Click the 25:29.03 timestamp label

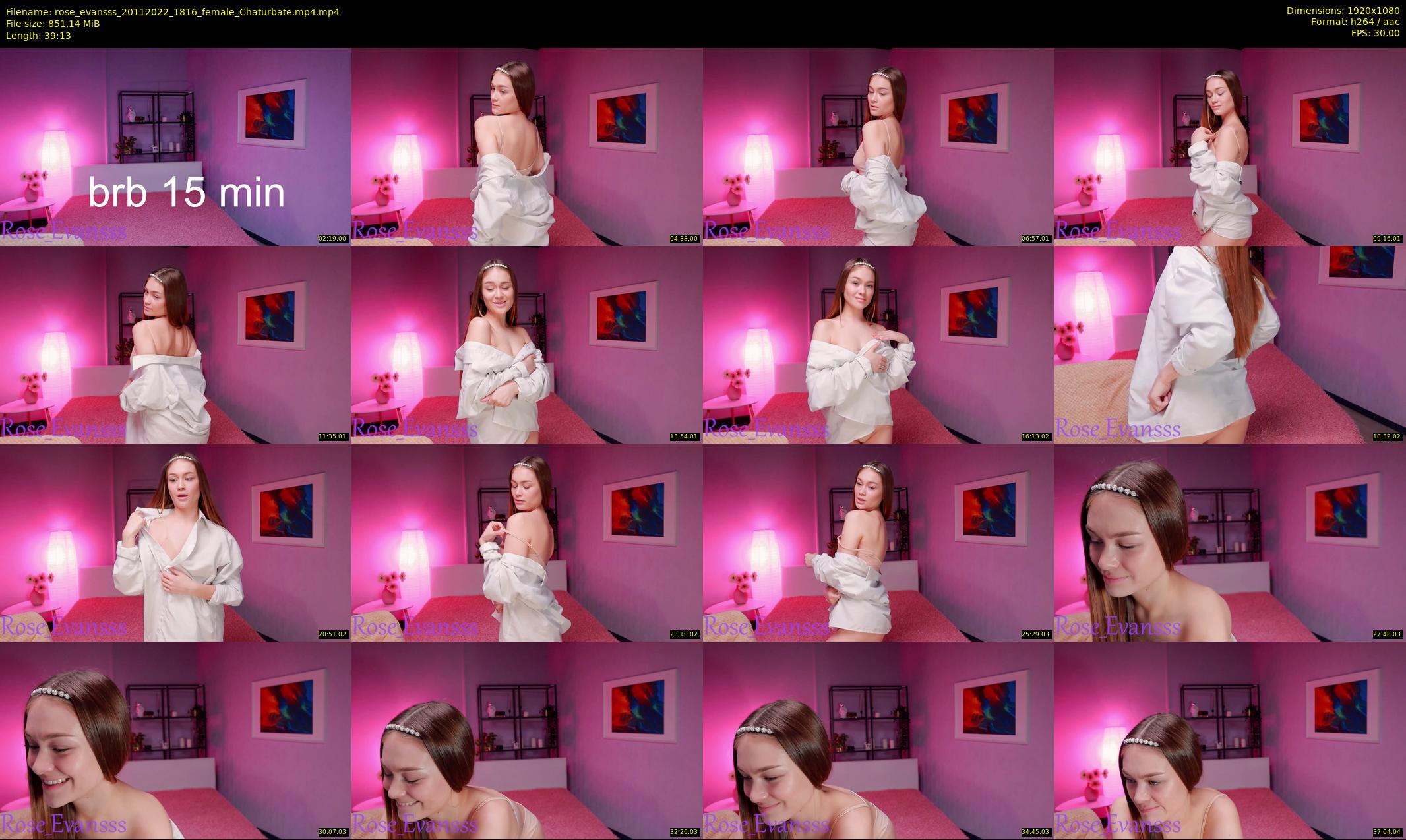(1035, 634)
